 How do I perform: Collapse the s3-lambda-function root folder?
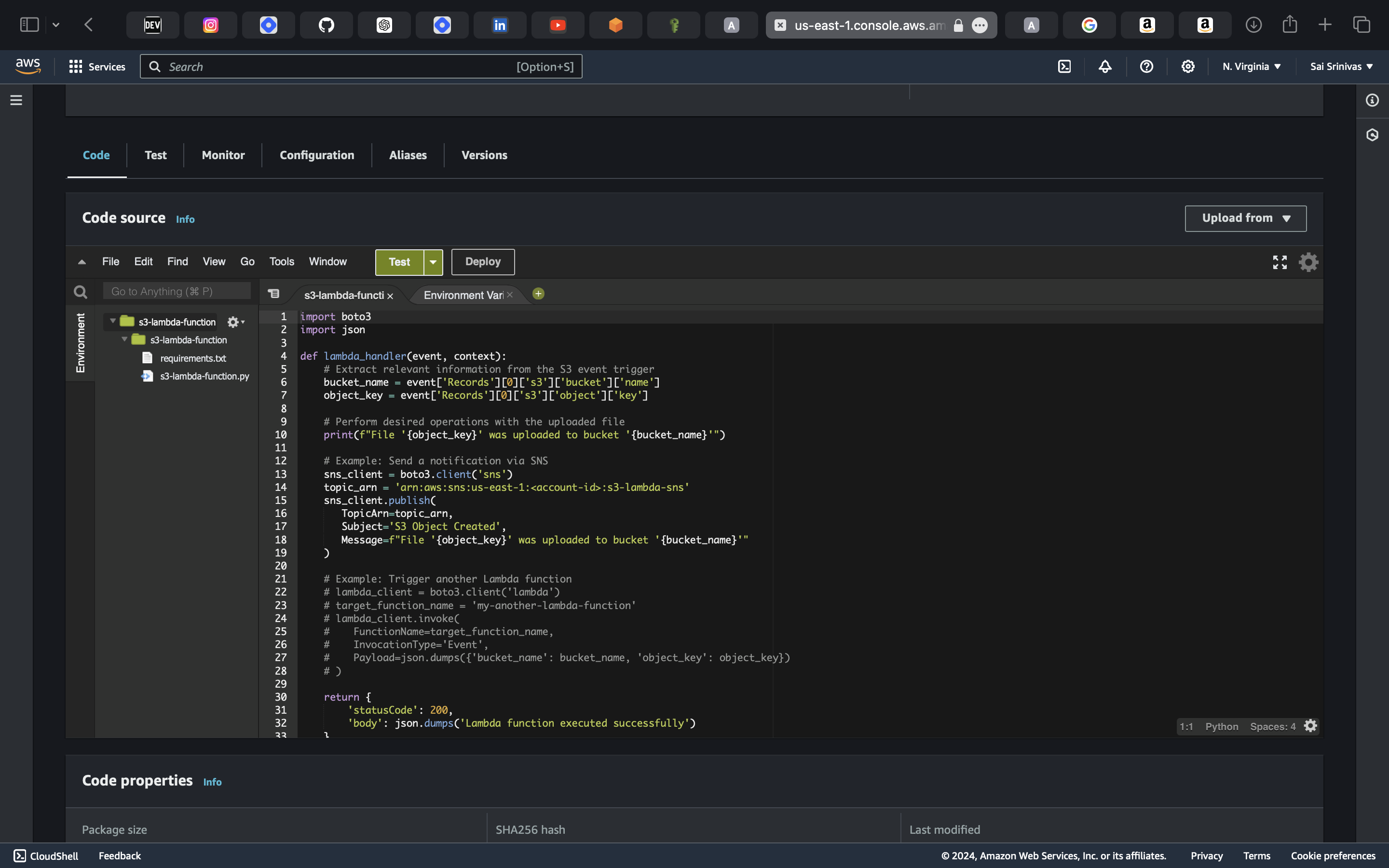coord(113,322)
